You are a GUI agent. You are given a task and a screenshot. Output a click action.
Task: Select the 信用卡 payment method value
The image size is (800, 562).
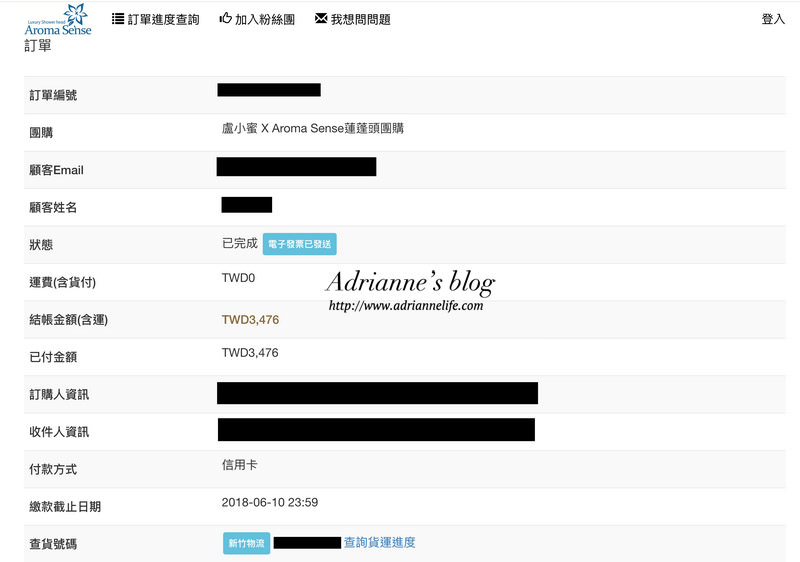[240, 465]
